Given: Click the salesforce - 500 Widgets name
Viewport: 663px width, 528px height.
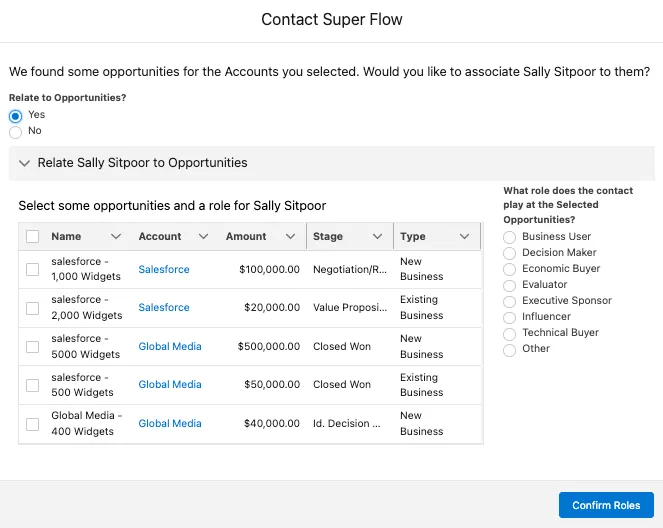Looking at the screenshot, I should click(x=82, y=385).
